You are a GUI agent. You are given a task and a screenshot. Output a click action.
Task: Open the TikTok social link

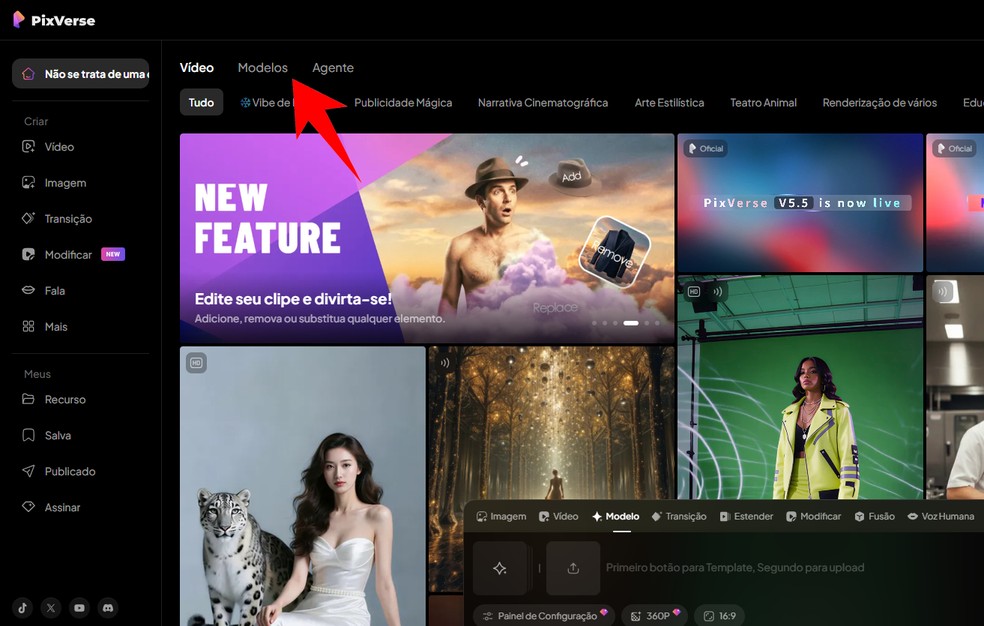22,608
